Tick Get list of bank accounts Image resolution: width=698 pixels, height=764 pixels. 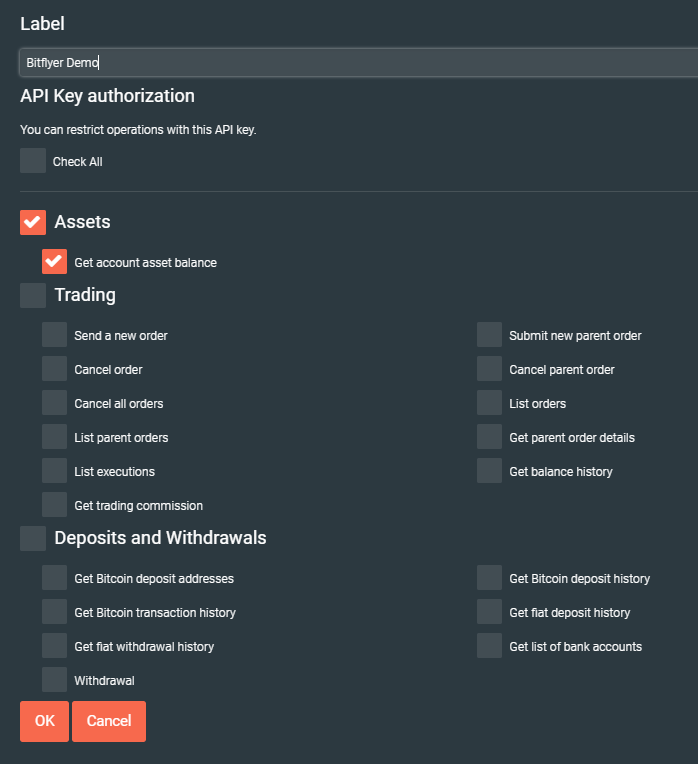pyautogui.click(x=490, y=646)
